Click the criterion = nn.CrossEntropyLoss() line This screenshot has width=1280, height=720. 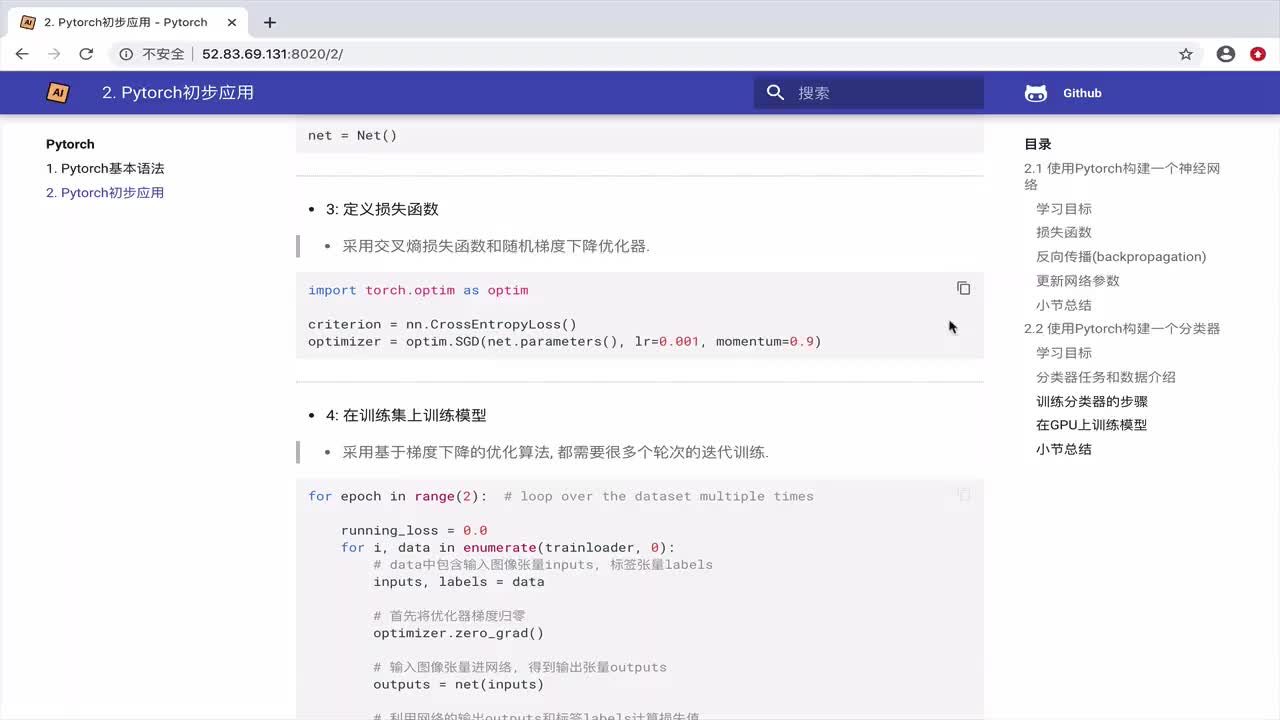(442, 324)
